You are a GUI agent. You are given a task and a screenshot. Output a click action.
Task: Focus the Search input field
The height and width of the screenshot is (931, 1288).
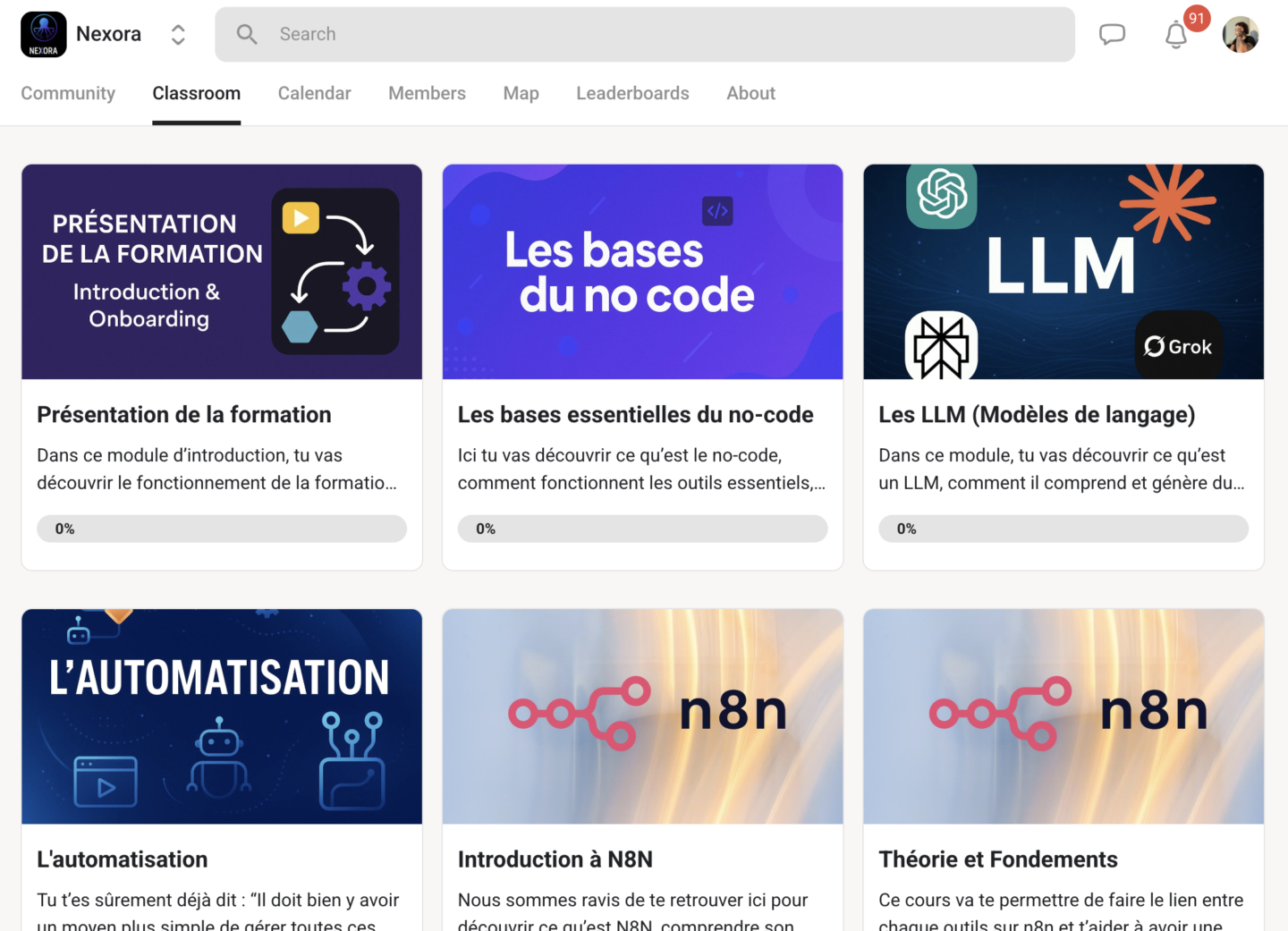click(645, 34)
